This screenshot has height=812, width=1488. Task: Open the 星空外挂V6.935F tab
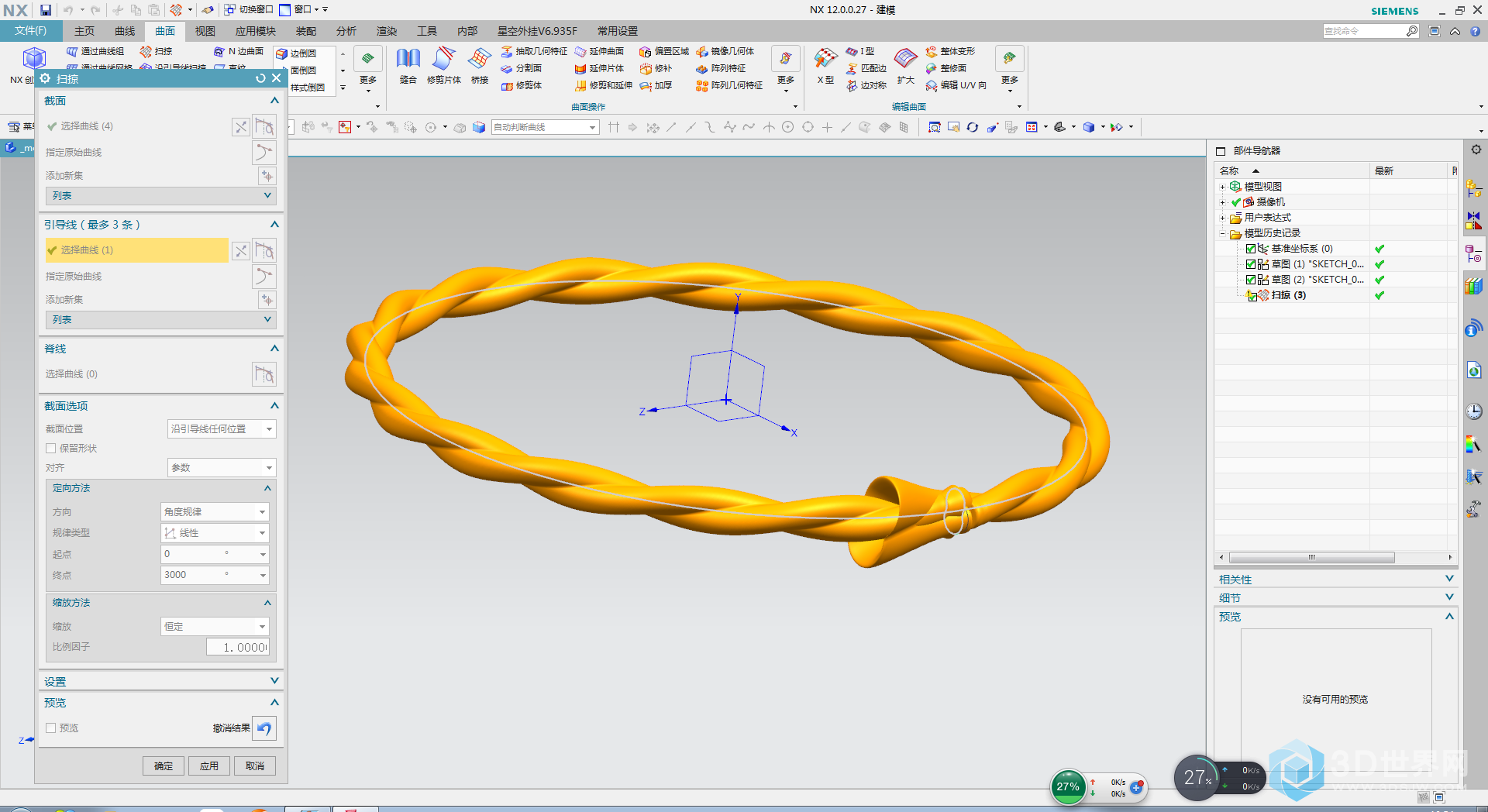pyautogui.click(x=537, y=31)
